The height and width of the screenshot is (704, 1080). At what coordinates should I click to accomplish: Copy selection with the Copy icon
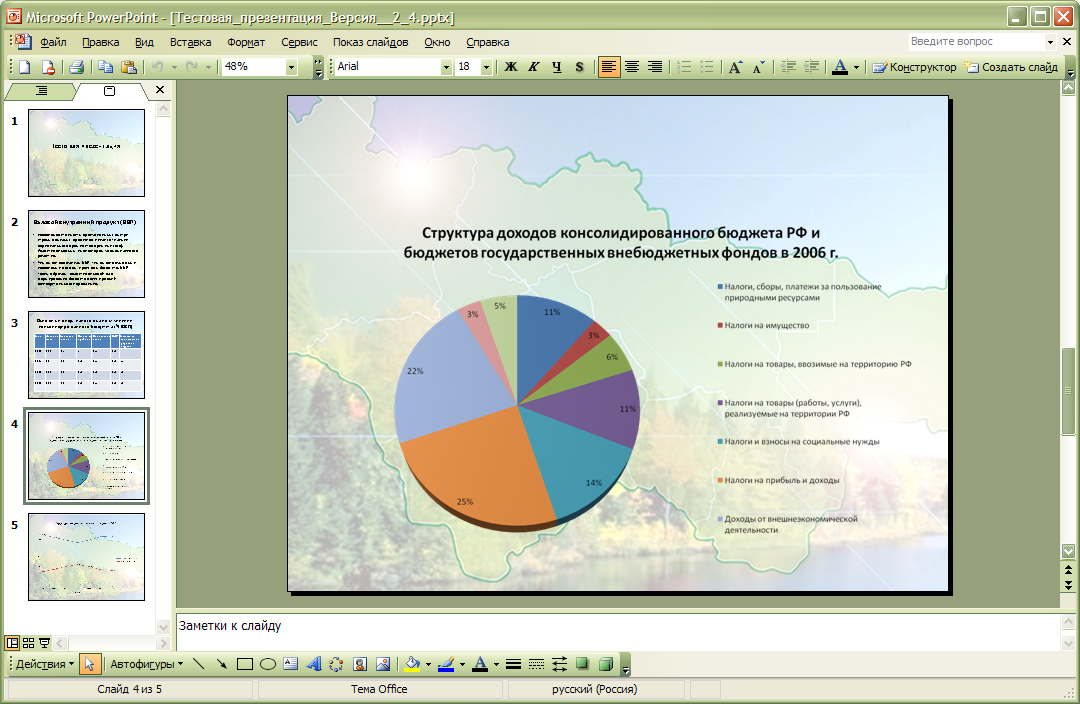pos(105,67)
